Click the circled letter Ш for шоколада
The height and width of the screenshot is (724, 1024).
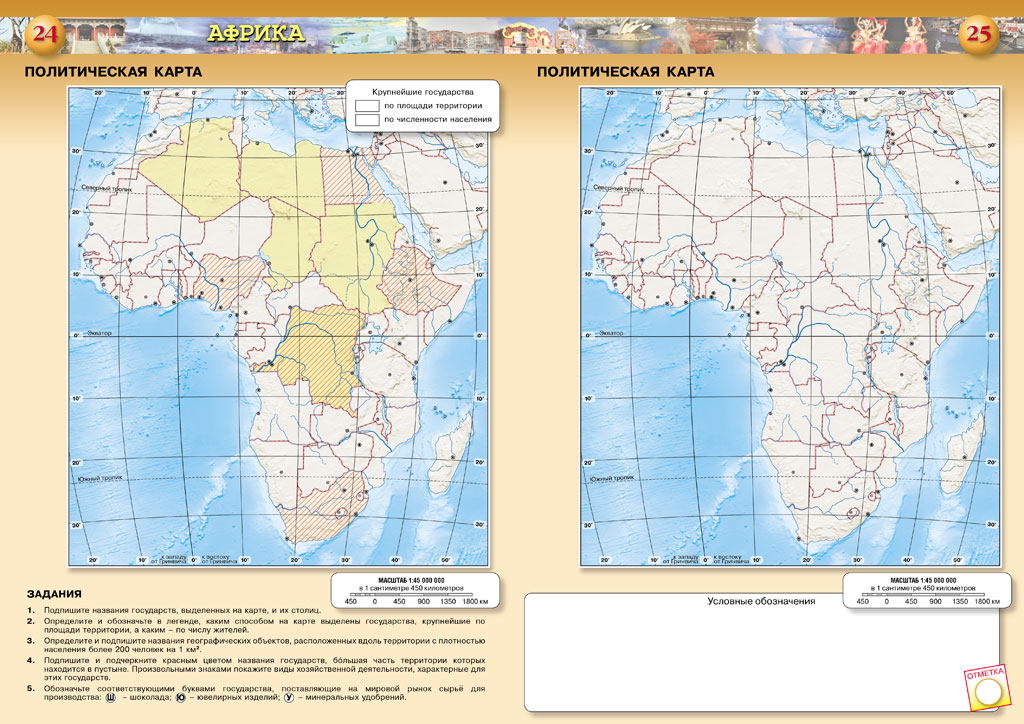110,697
